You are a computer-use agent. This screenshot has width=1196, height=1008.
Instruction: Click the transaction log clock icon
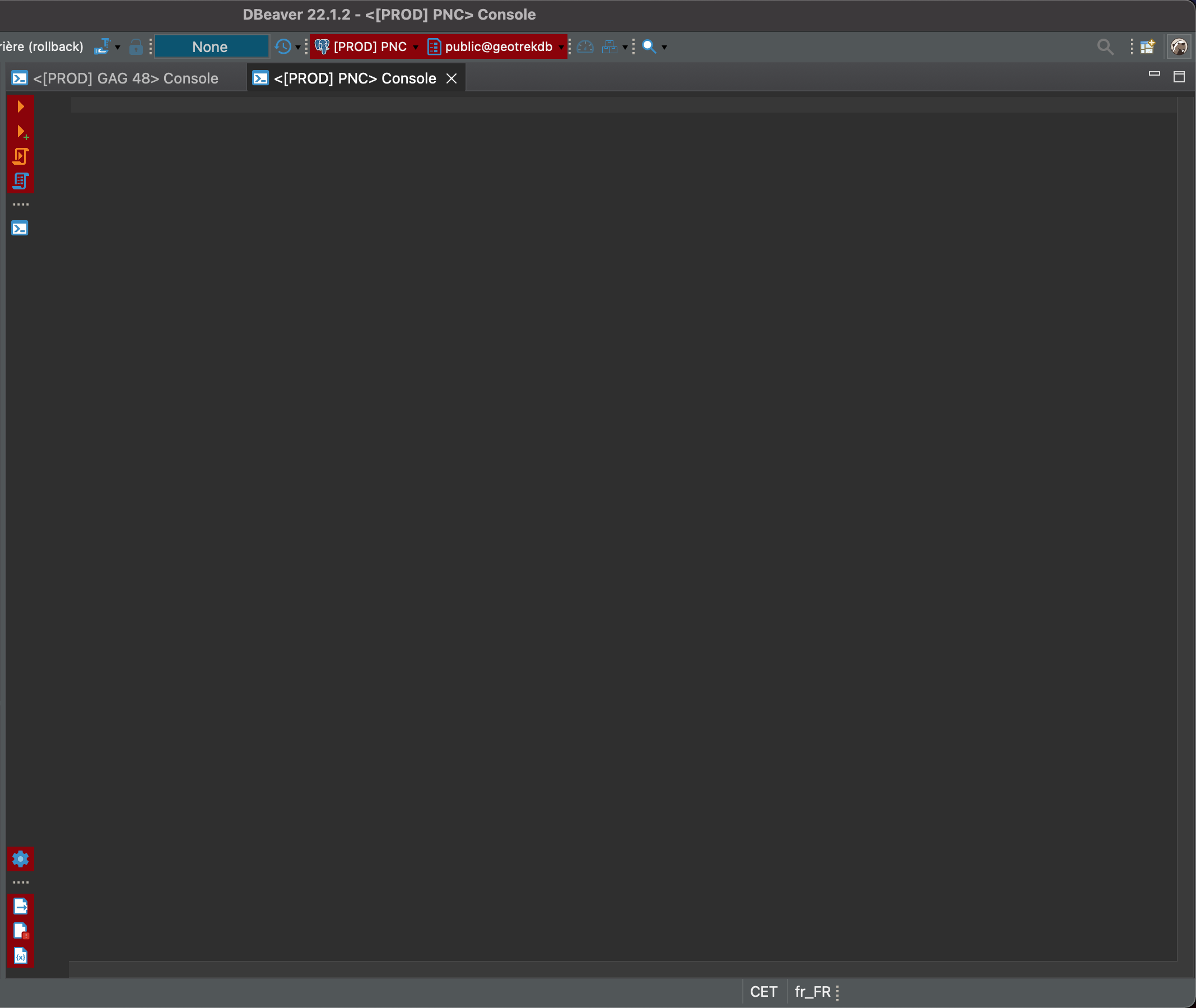tap(283, 47)
